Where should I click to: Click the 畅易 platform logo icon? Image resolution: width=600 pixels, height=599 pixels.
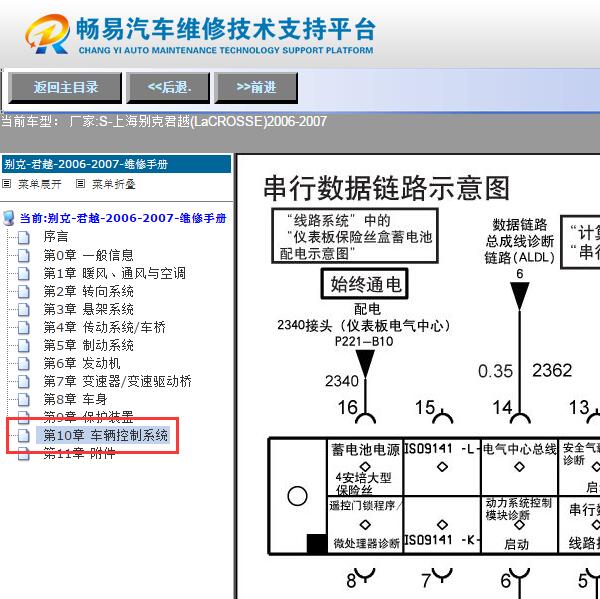pyautogui.click(x=48, y=34)
